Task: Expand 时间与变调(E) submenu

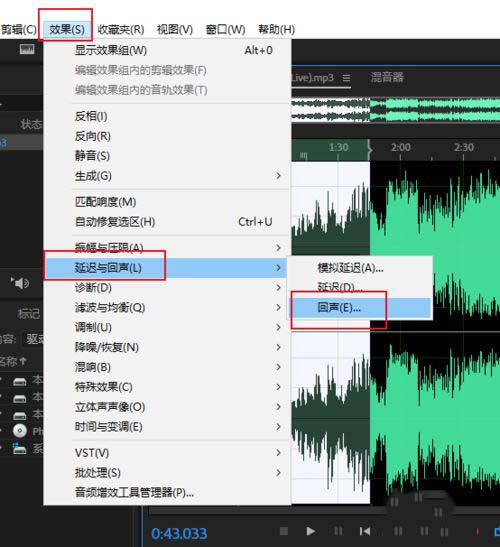Action: (167, 427)
